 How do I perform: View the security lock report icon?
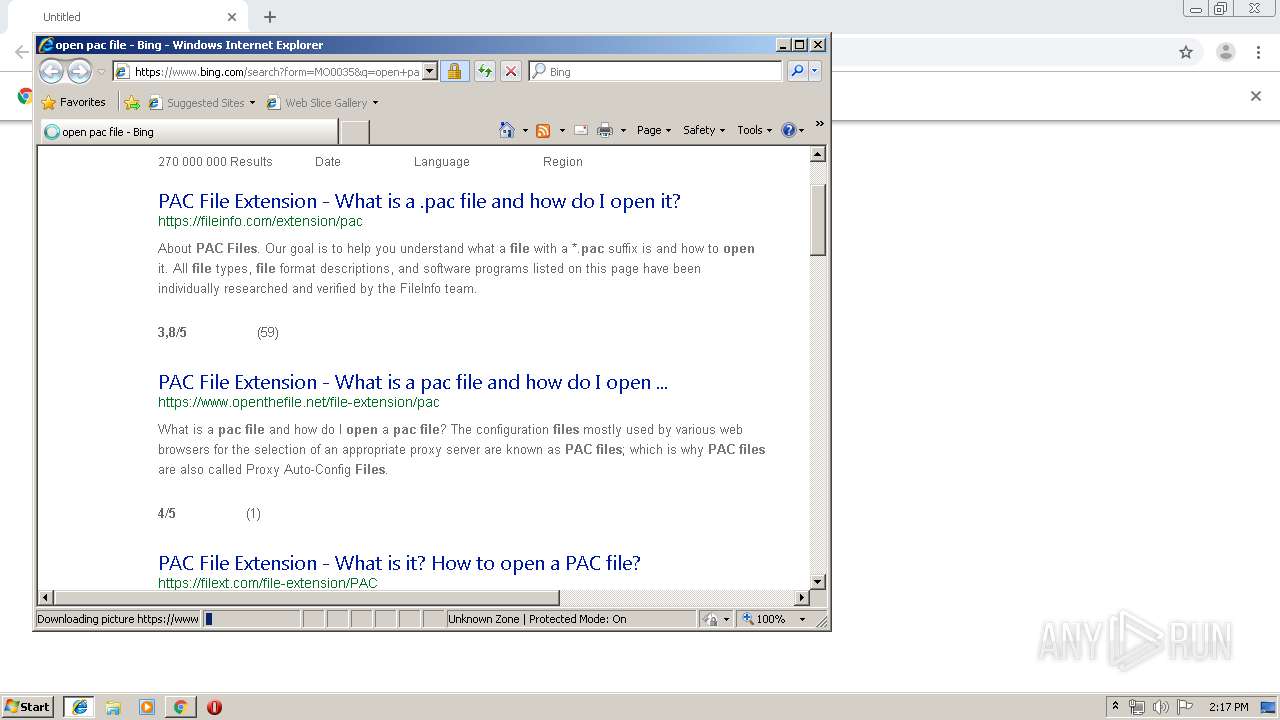pyautogui.click(x=454, y=71)
